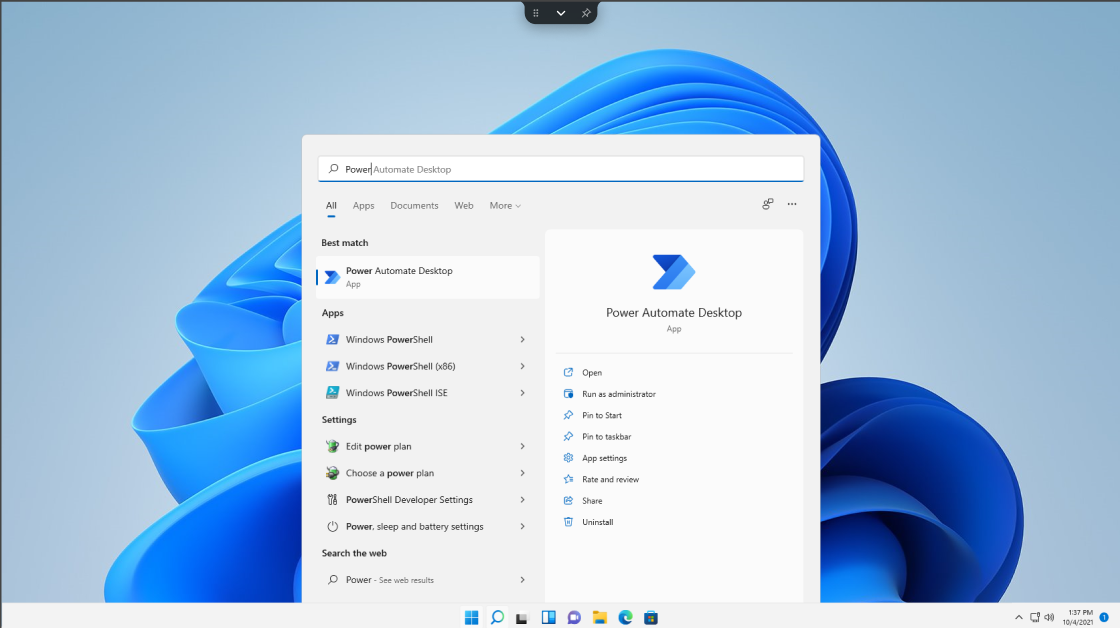This screenshot has width=1120, height=628.
Task: Expand Windows PowerShell result chevron
Action: point(522,340)
